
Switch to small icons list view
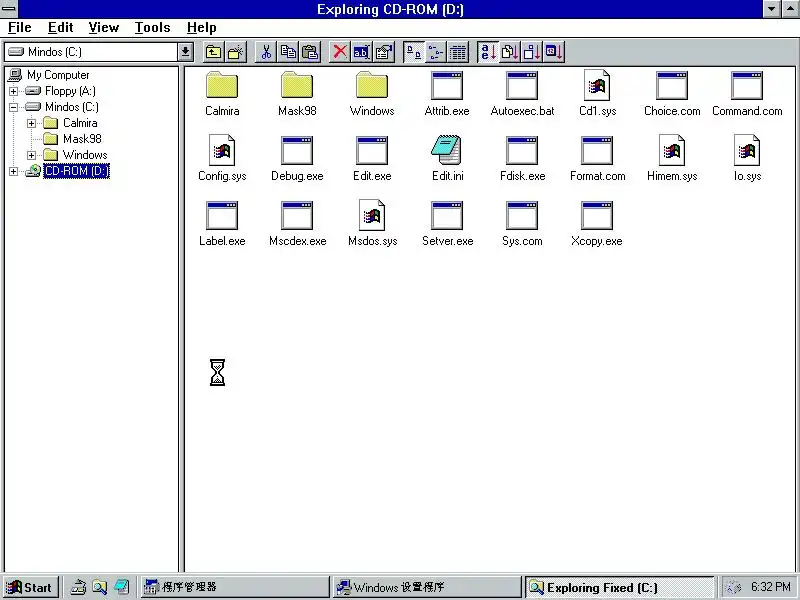[x=436, y=52]
